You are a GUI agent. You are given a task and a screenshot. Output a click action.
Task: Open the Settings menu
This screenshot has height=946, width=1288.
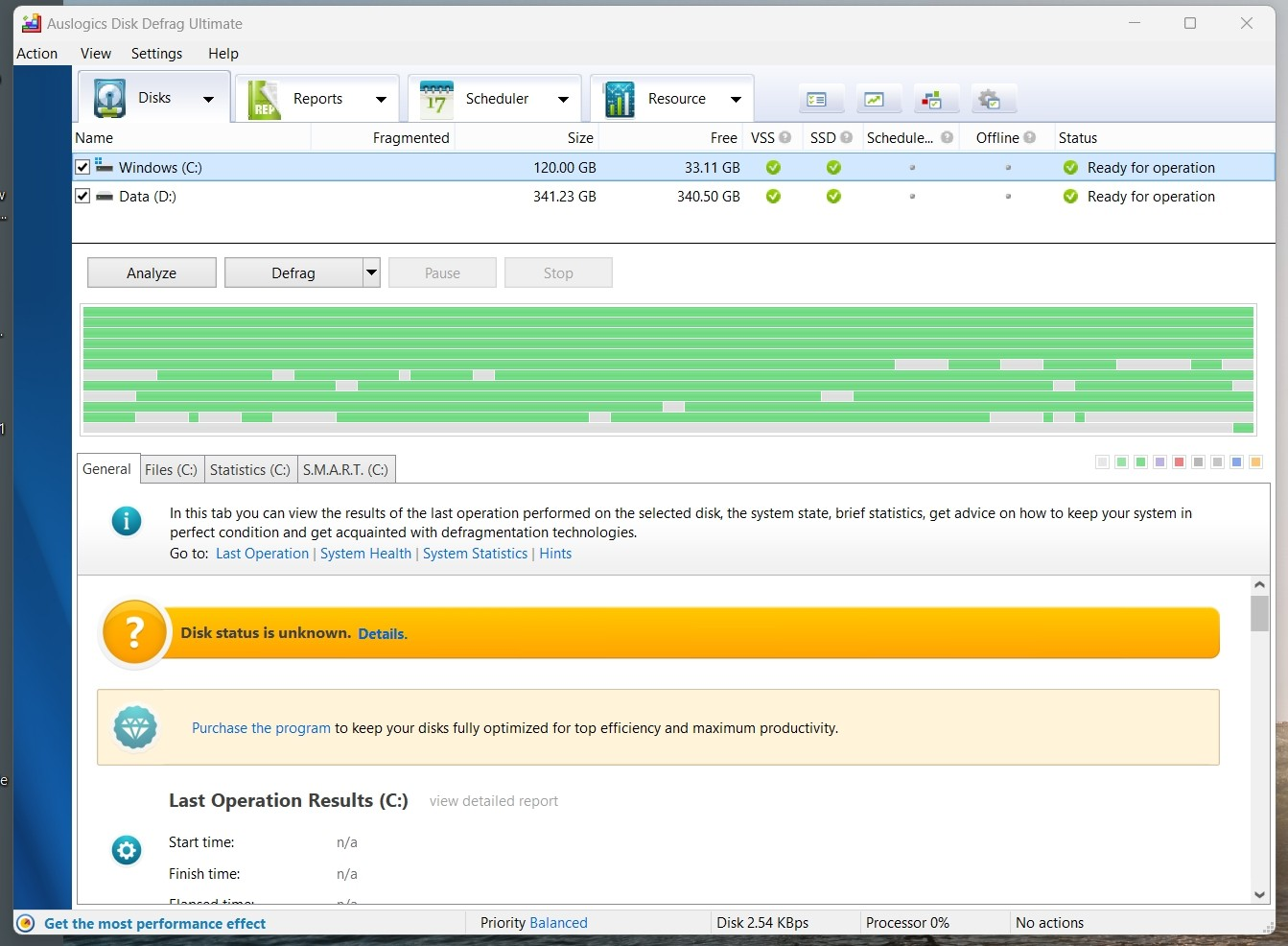point(156,54)
